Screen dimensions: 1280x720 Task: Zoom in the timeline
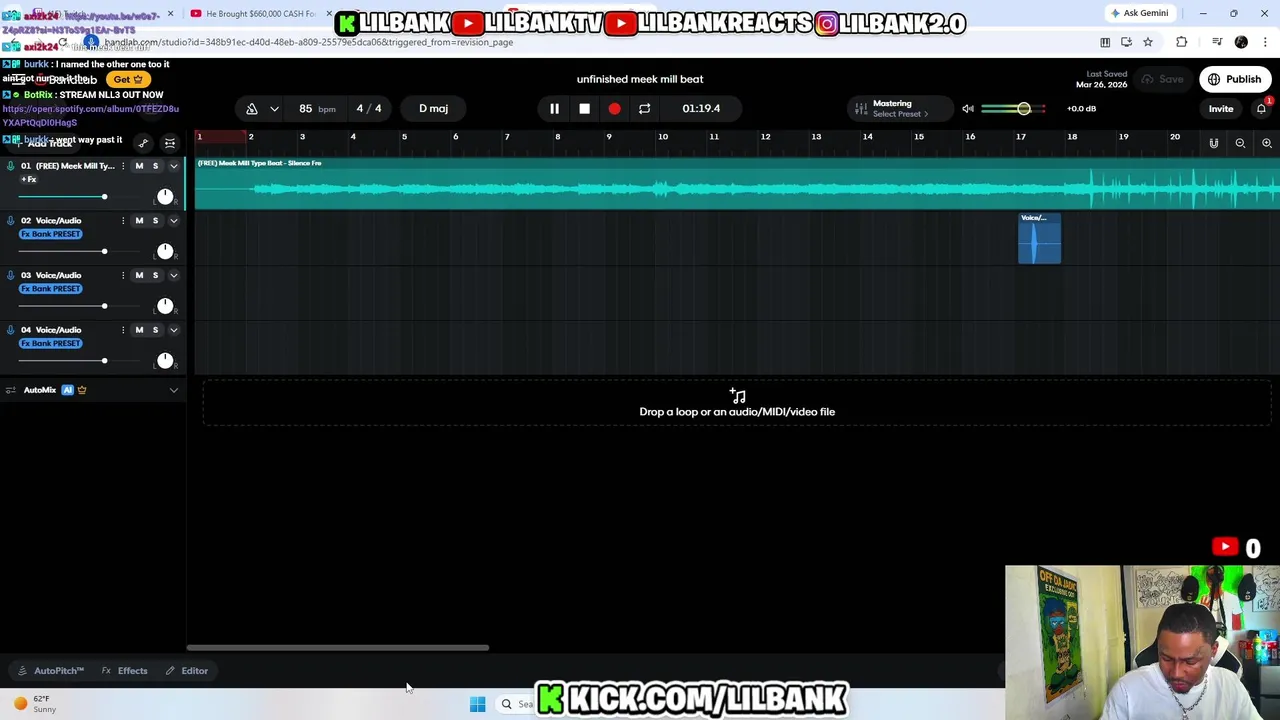(1266, 143)
